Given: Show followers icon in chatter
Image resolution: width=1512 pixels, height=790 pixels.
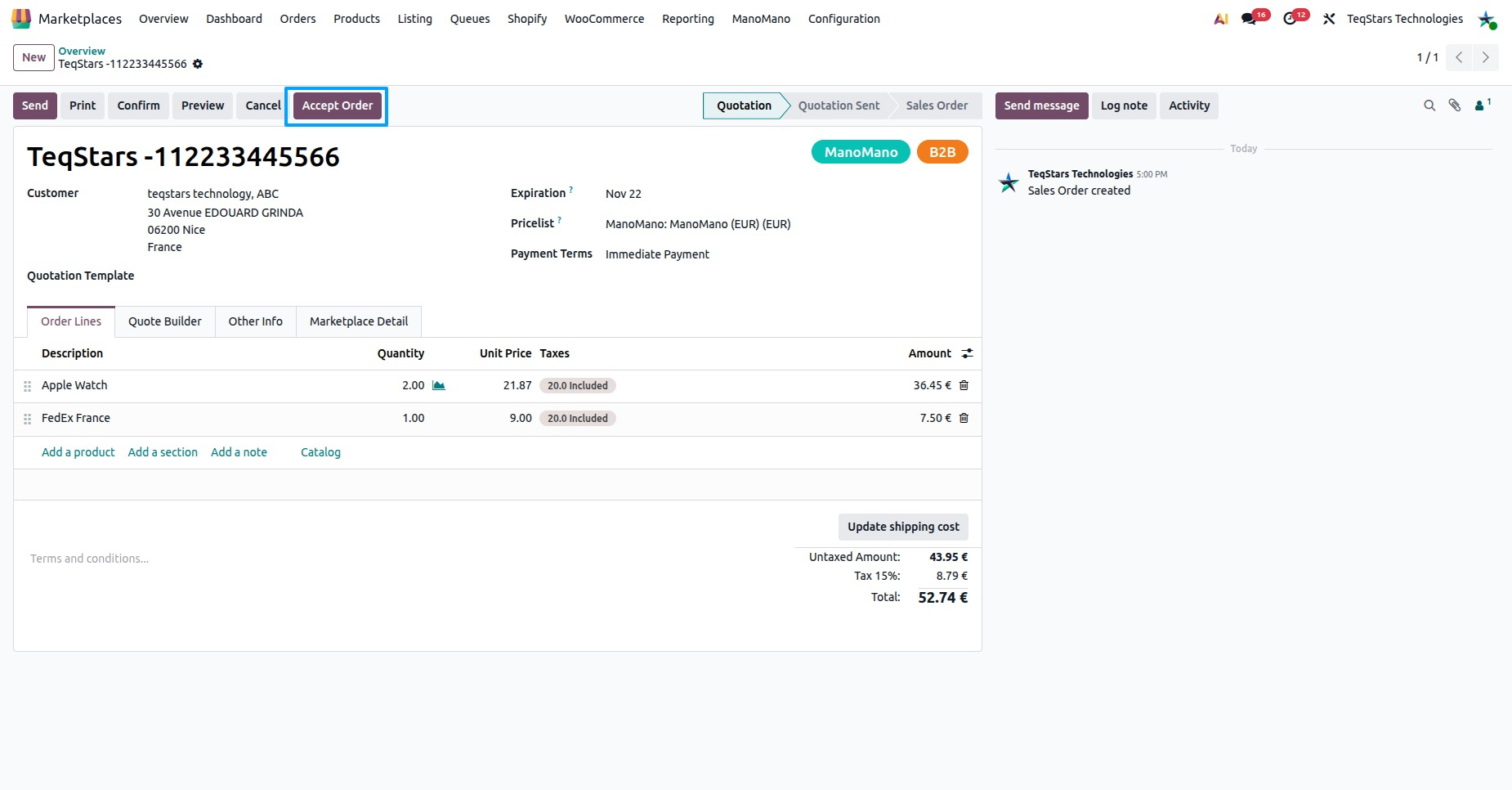Looking at the screenshot, I should point(1482,105).
